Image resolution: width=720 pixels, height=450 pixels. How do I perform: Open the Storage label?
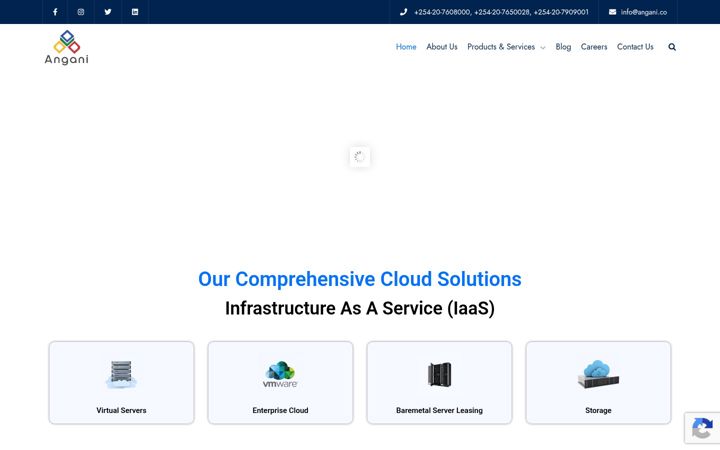tap(598, 411)
